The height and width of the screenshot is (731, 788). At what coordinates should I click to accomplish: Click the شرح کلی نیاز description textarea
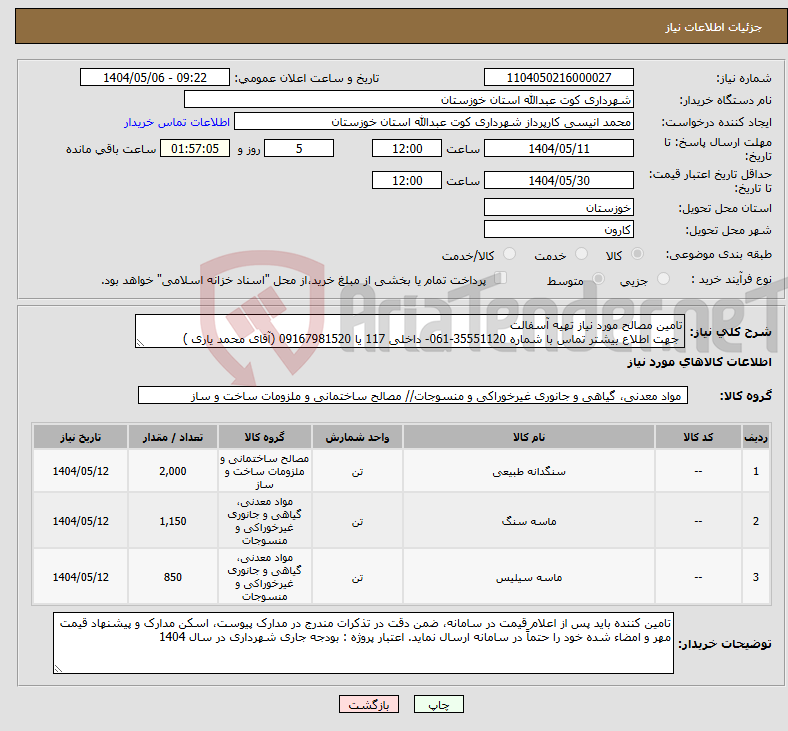point(410,332)
